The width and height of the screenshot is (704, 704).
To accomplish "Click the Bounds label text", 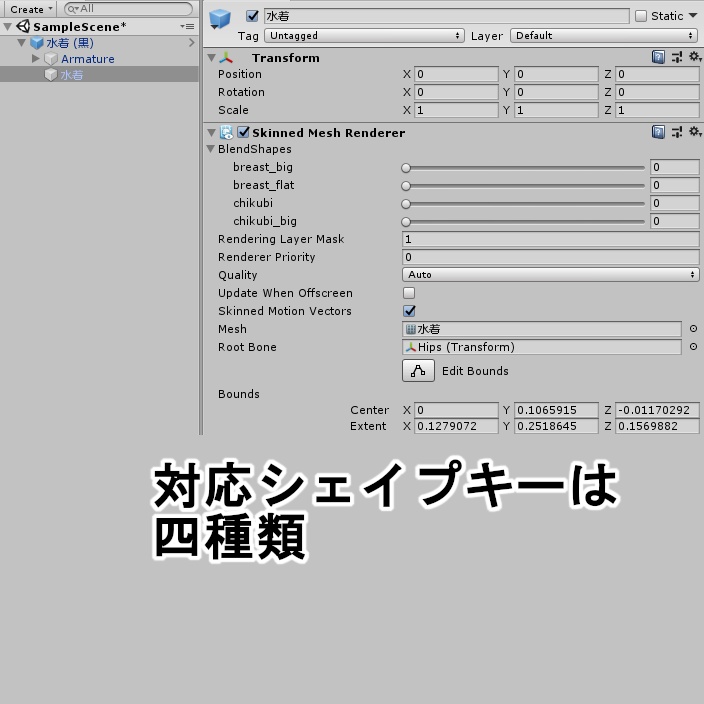I will tap(239, 394).
